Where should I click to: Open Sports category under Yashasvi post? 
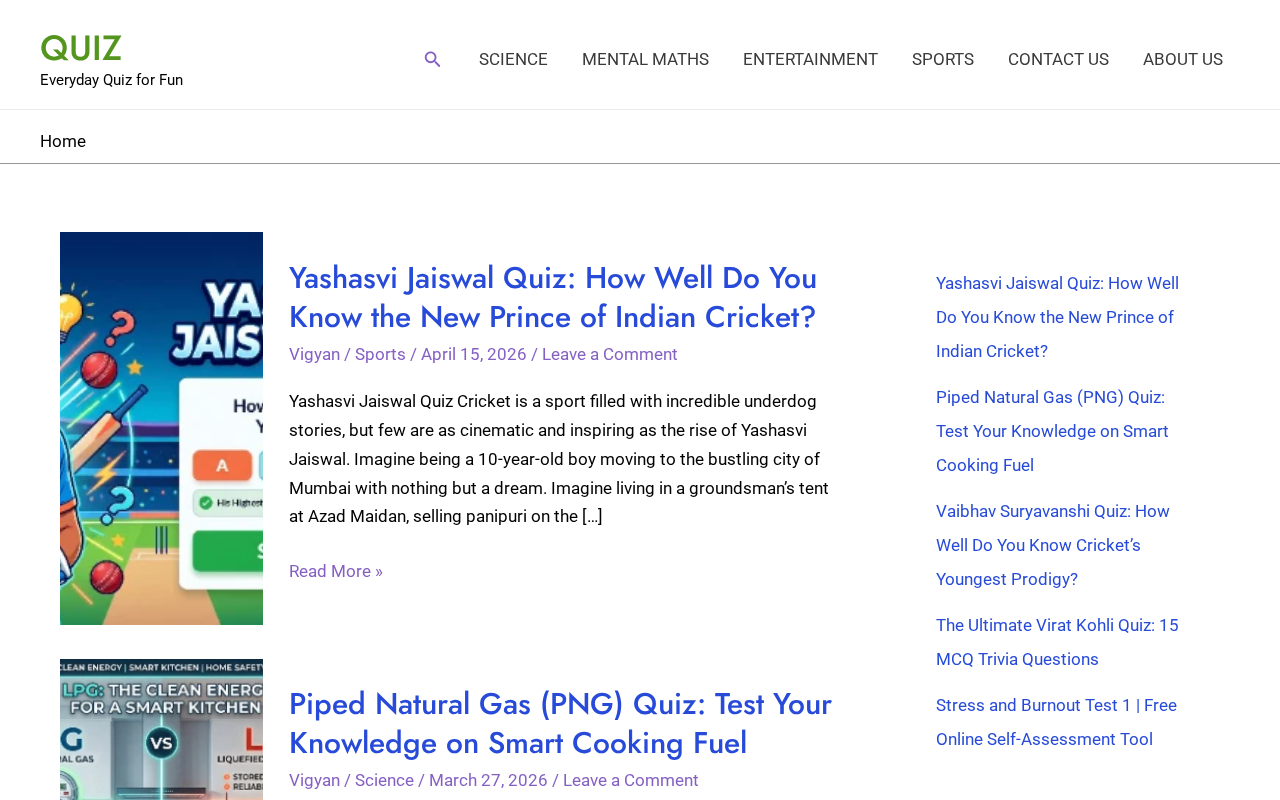[380, 354]
